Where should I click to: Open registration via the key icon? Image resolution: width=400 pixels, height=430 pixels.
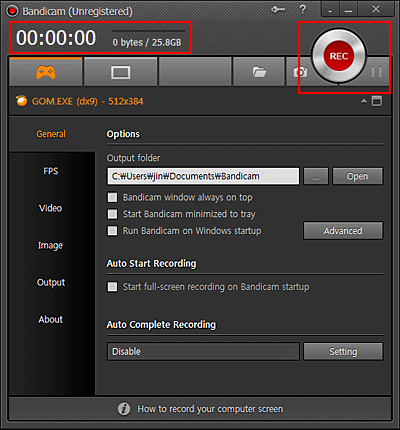tap(278, 9)
